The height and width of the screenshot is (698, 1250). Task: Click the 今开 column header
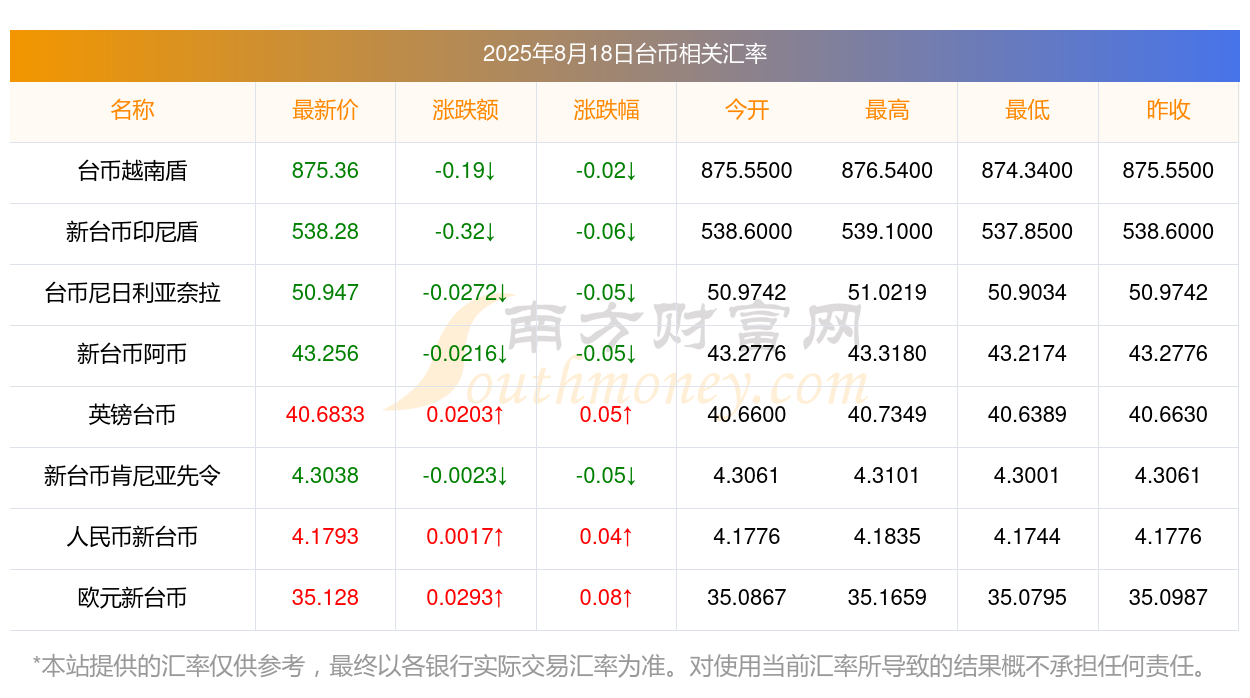tap(746, 110)
